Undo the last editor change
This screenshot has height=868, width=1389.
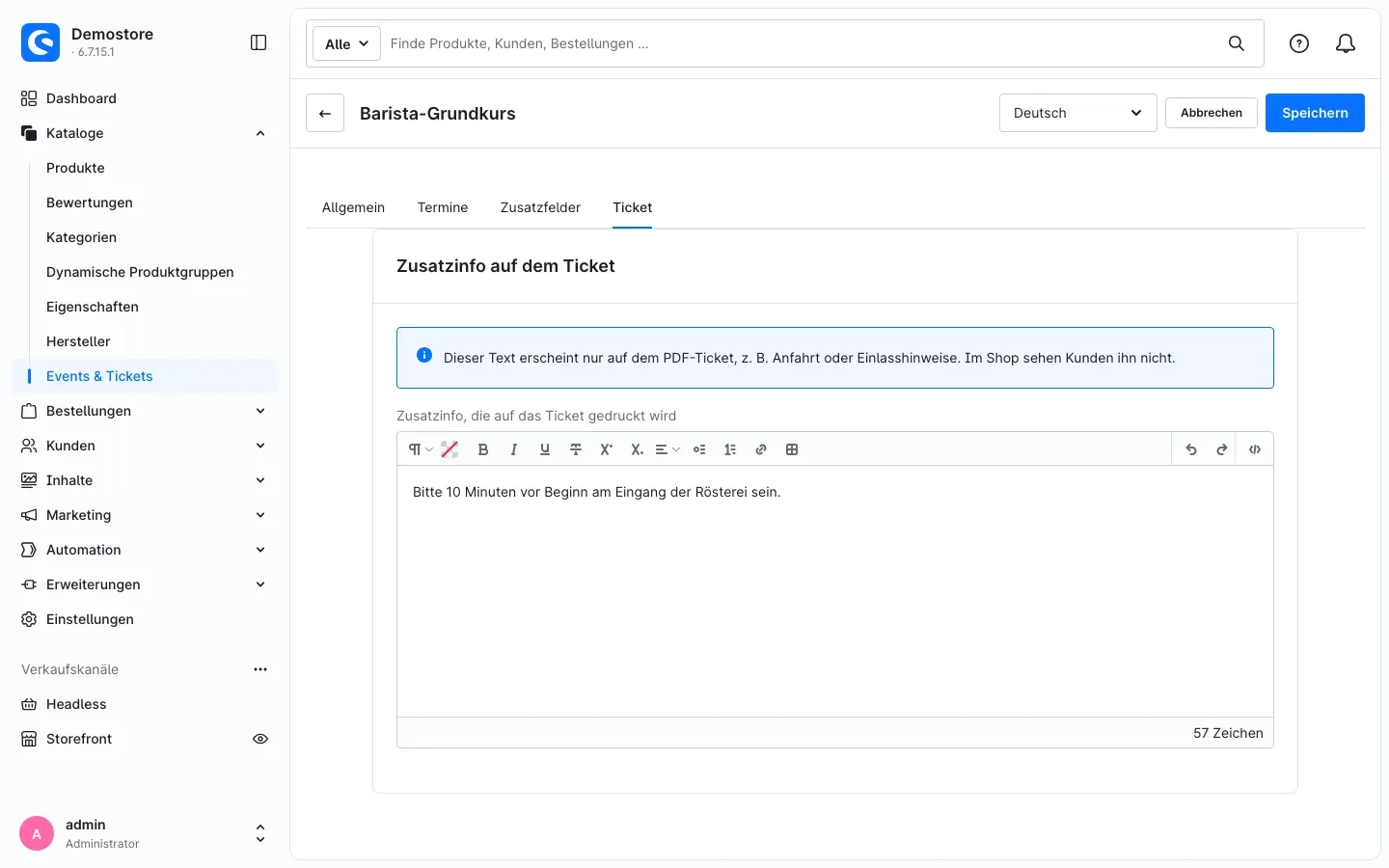pyautogui.click(x=1191, y=449)
